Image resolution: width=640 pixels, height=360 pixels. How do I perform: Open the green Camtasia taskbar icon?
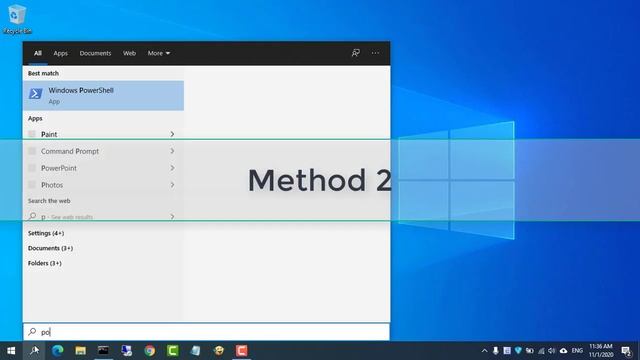tap(173, 351)
